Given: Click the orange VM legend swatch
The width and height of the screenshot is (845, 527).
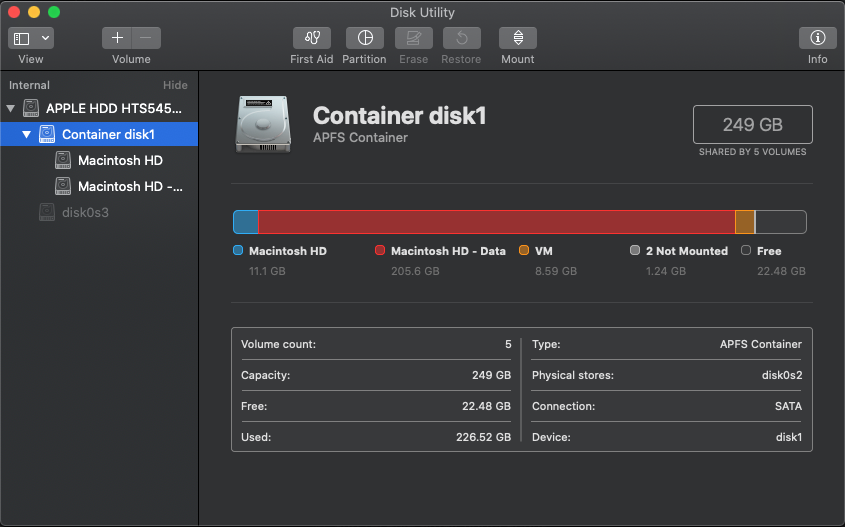Looking at the screenshot, I should pyautogui.click(x=524, y=250).
